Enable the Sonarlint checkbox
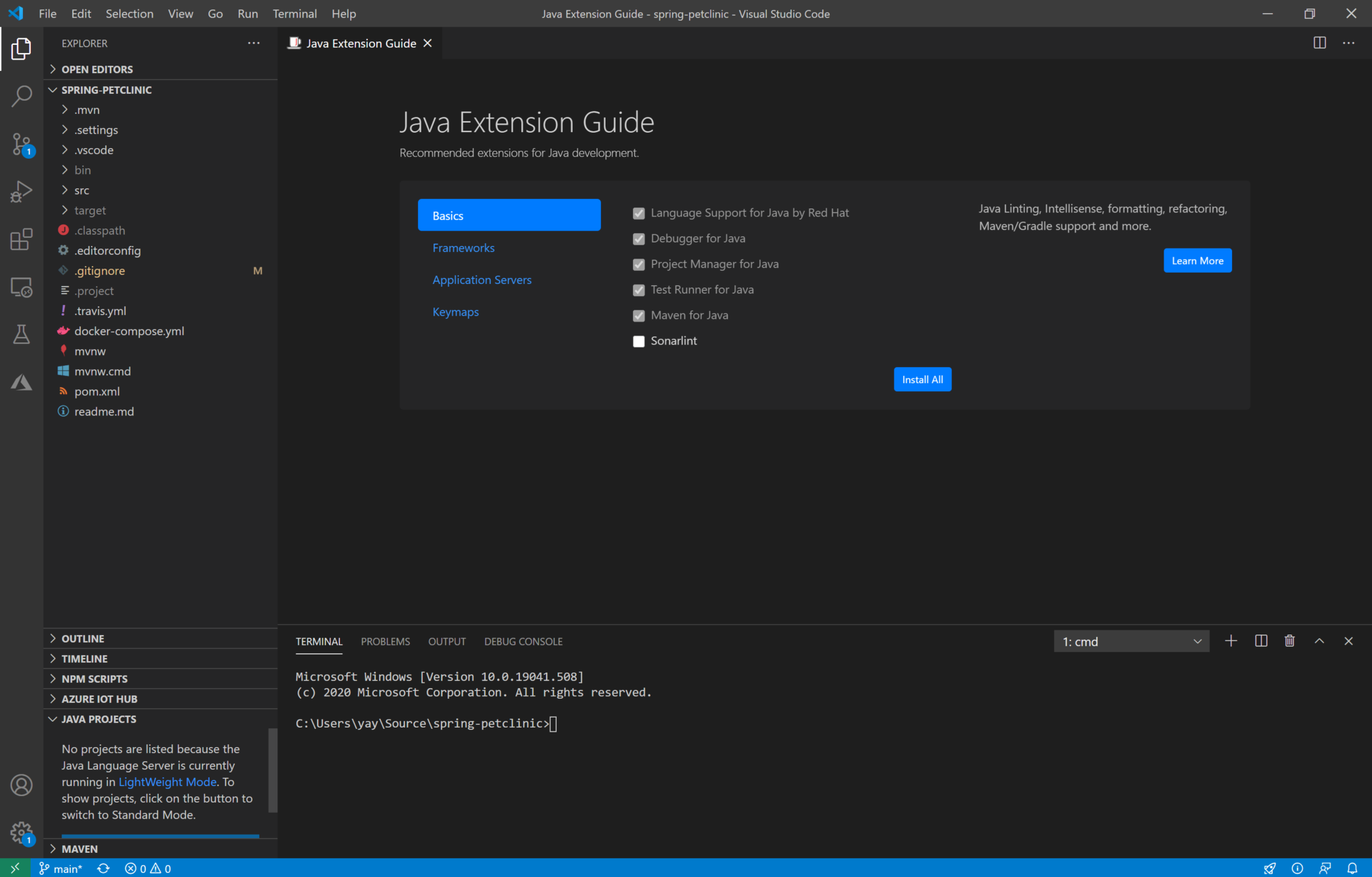Image resolution: width=1372 pixels, height=877 pixels. (x=638, y=341)
